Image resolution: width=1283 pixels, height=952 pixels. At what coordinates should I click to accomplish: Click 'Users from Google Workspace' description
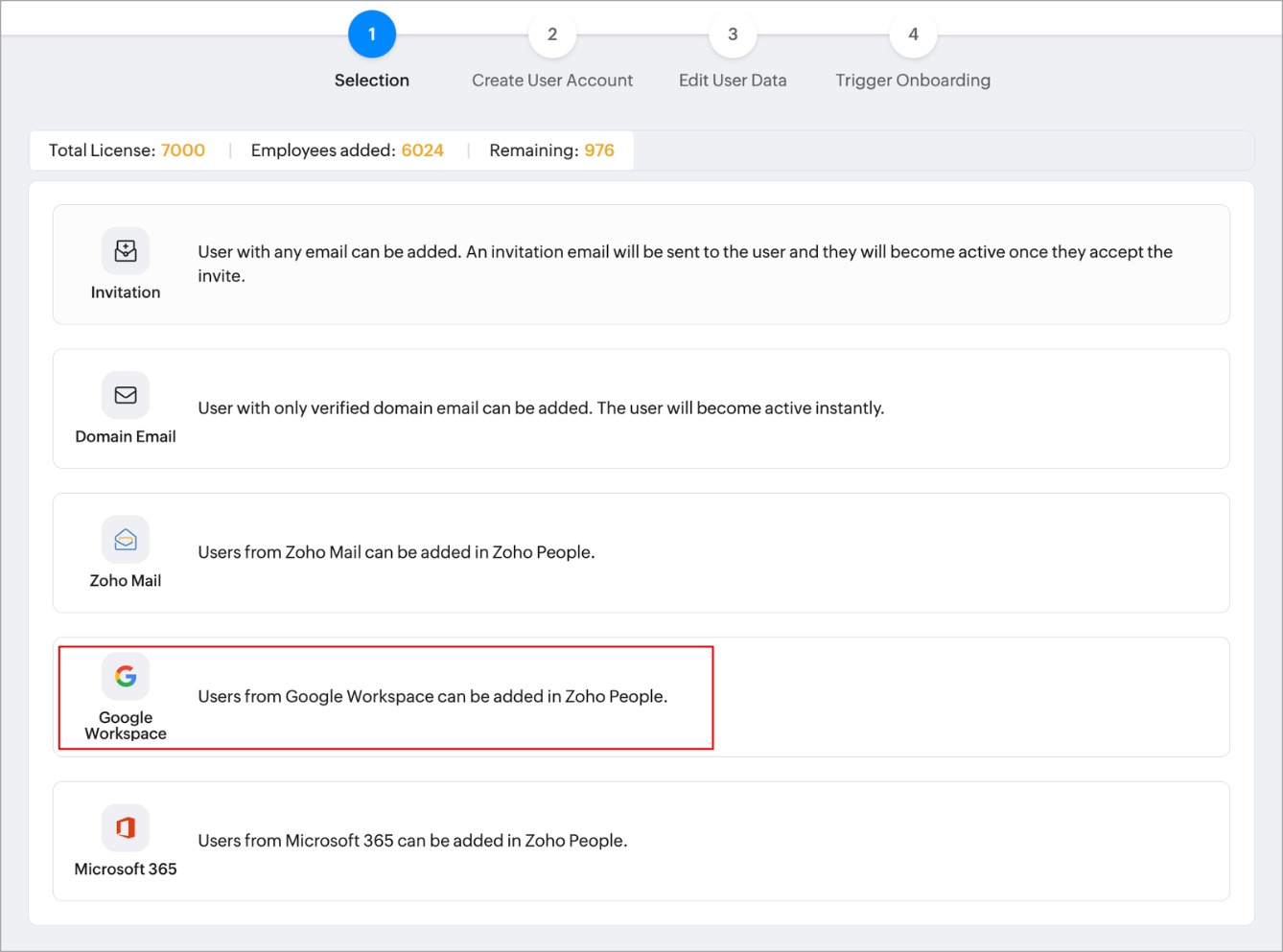point(432,697)
